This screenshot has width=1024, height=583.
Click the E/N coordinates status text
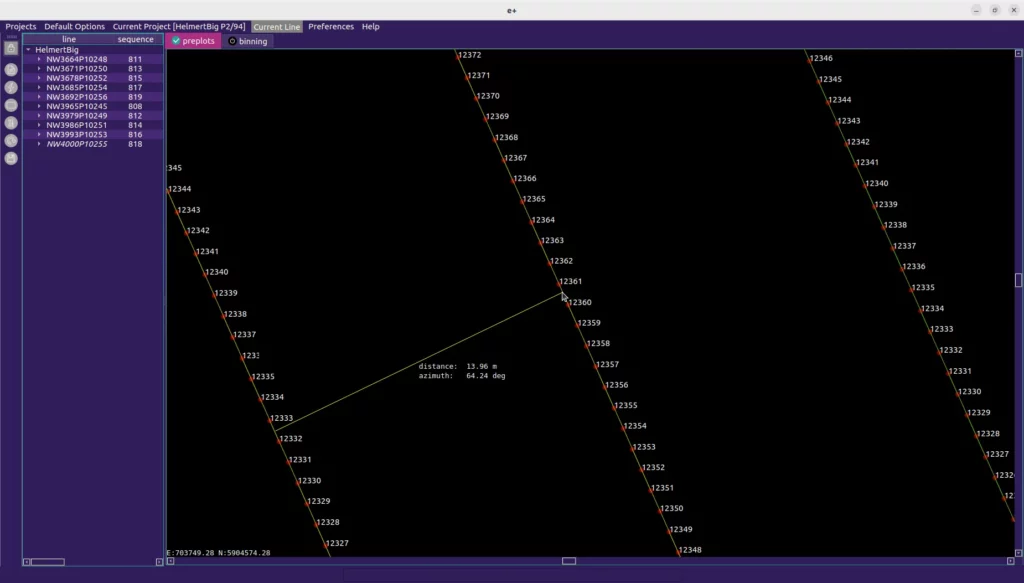219,553
